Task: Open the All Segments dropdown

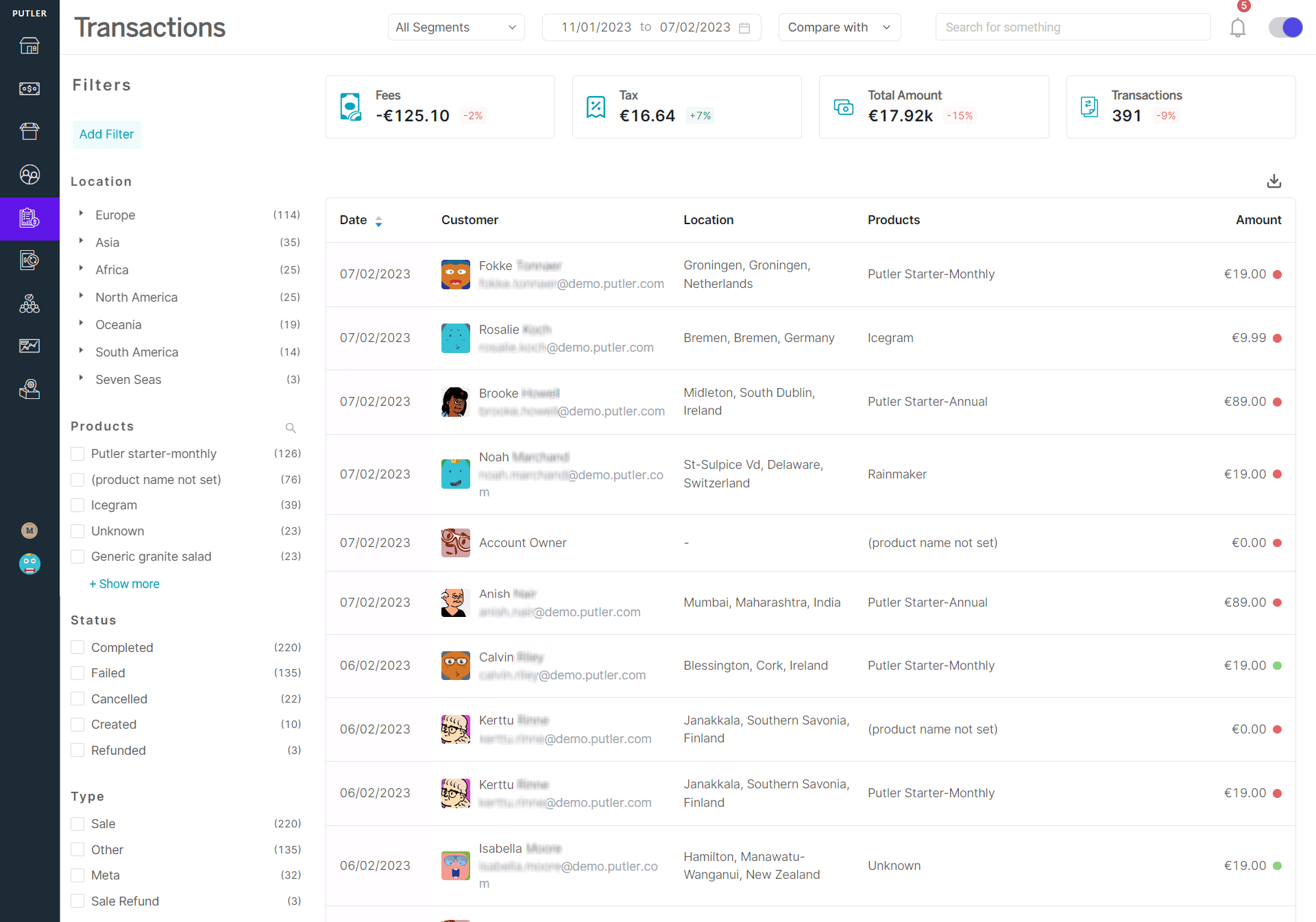Action: pos(456,27)
